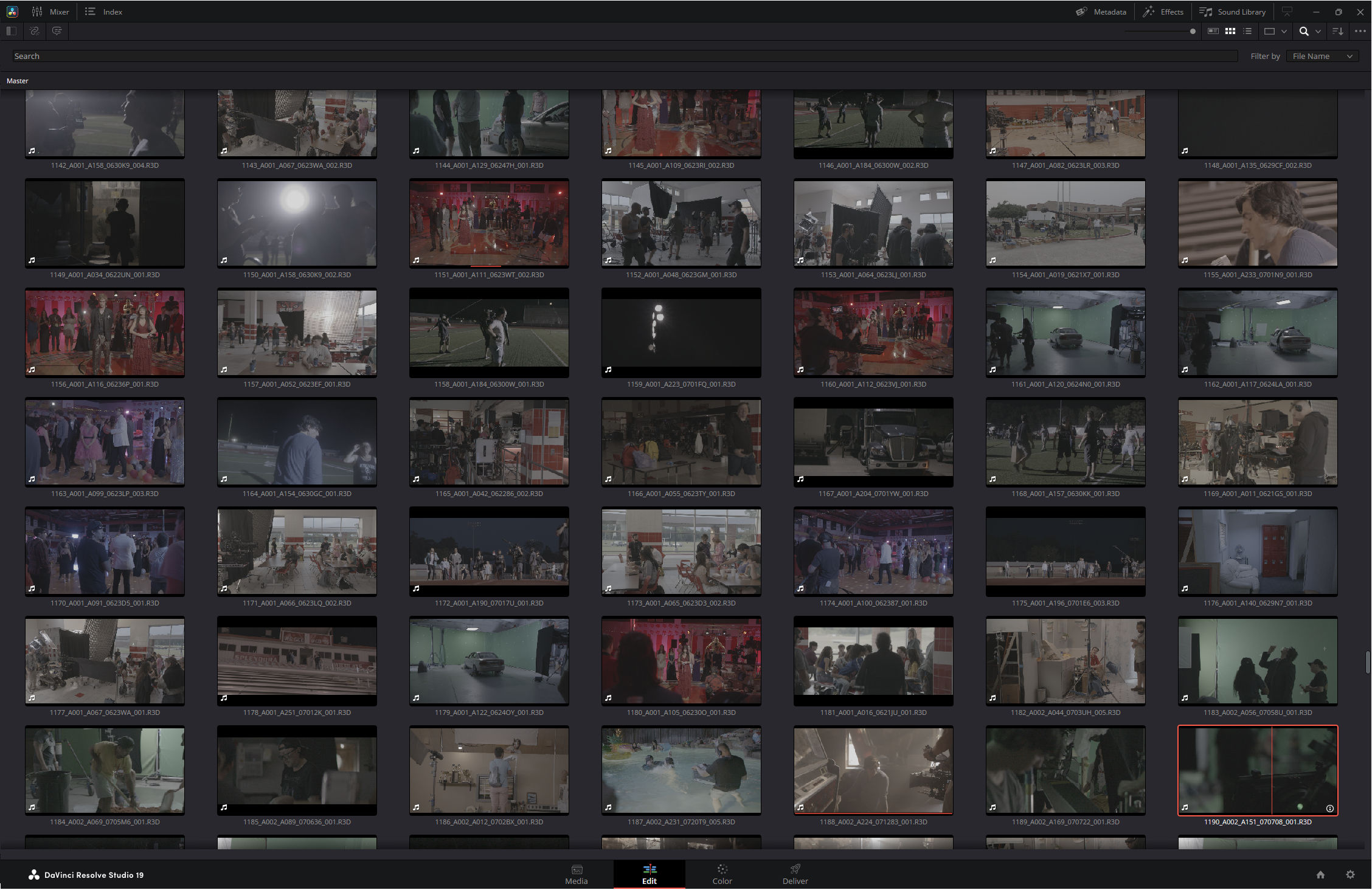The width and height of the screenshot is (1372, 890).
Task: Click info icon on clip 1190 thumbnail
Action: [x=1329, y=809]
